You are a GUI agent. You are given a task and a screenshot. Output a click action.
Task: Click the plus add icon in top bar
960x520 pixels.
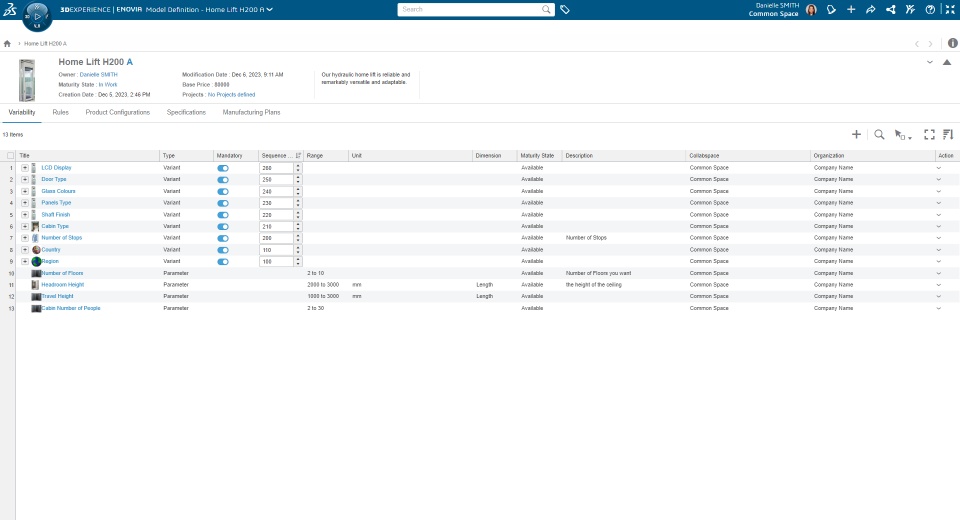tap(851, 10)
